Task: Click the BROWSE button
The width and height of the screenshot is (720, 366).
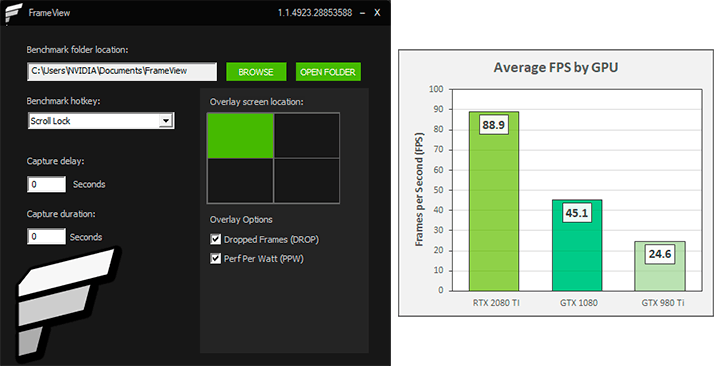Action: pos(256,72)
